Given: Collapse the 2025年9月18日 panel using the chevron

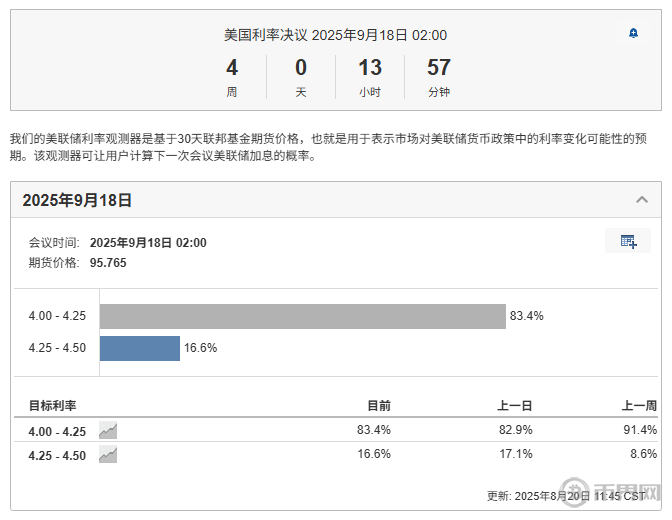Looking at the screenshot, I should pos(642,200).
